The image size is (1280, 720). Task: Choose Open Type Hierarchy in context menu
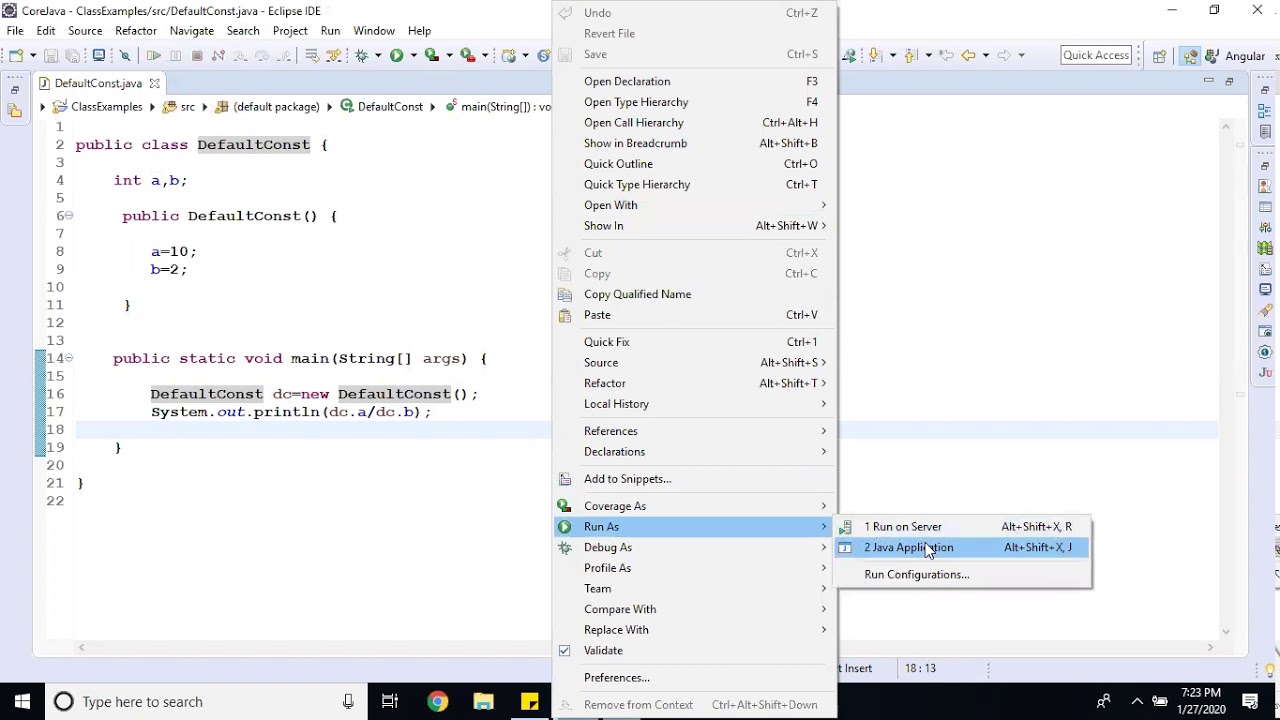pyautogui.click(x=694, y=102)
